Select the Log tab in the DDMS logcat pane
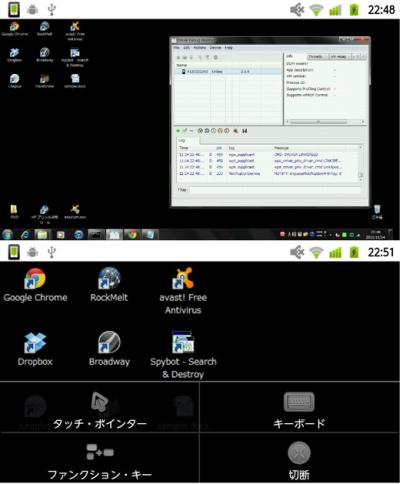This screenshot has width=400, height=484. (187, 140)
